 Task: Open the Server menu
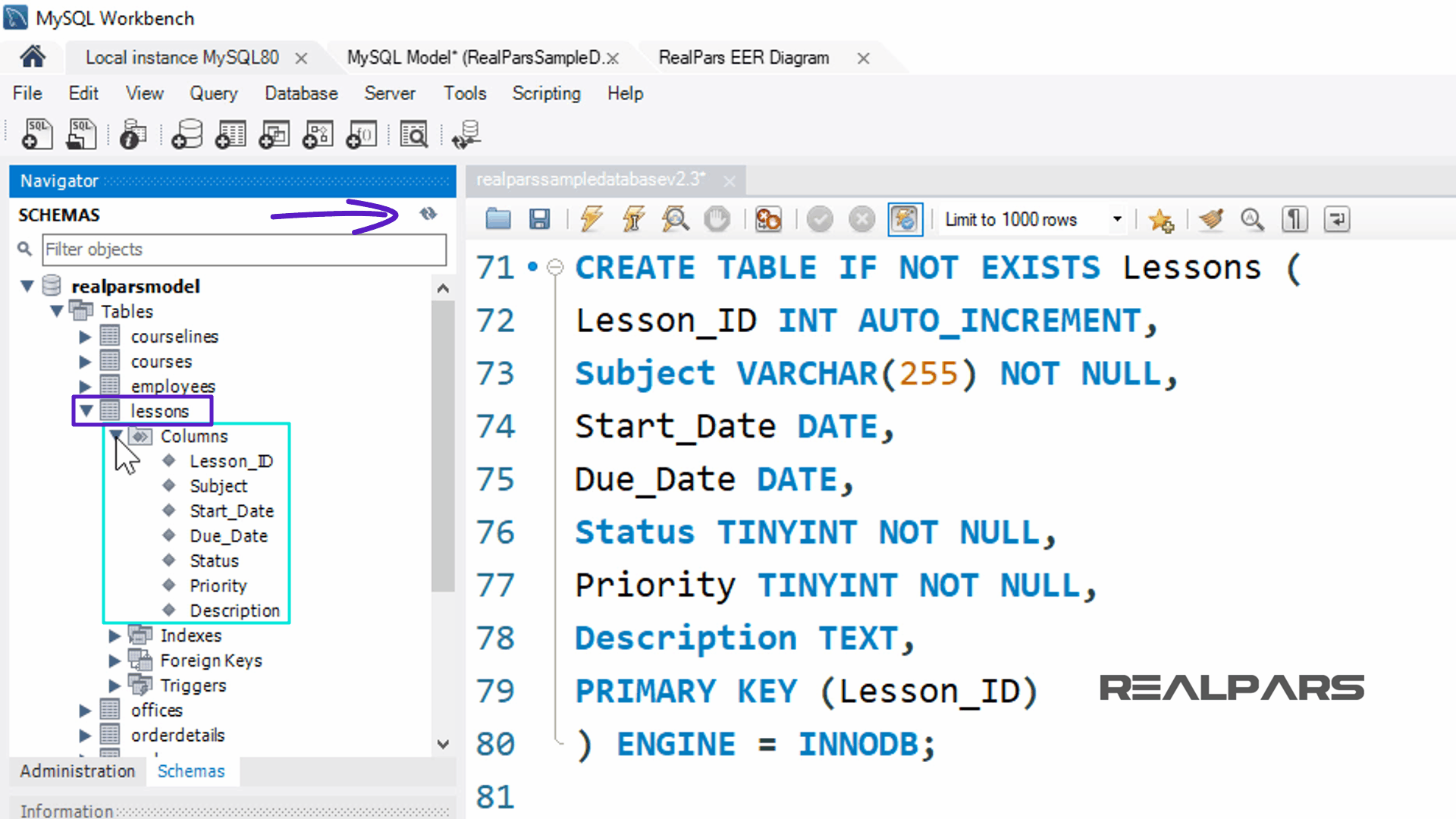(x=390, y=93)
